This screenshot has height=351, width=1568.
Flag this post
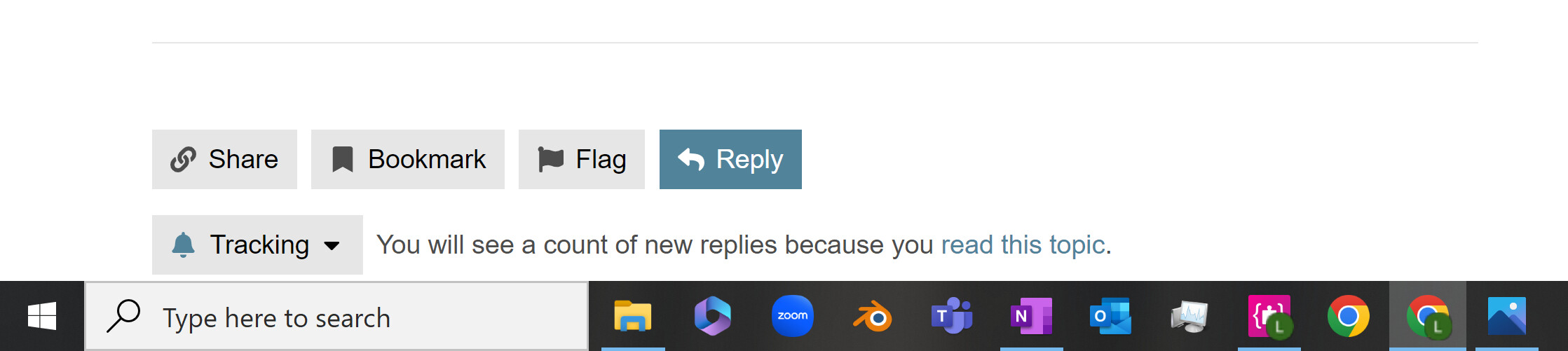pyautogui.click(x=582, y=159)
